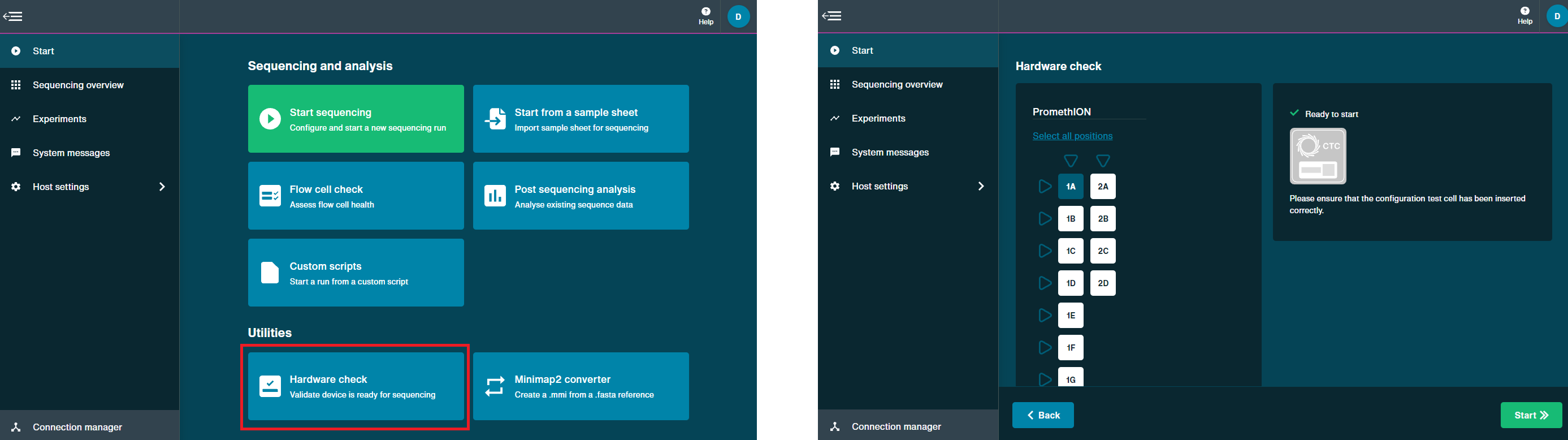
Task: Open the Flow cell check tile
Action: pos(356,196)
